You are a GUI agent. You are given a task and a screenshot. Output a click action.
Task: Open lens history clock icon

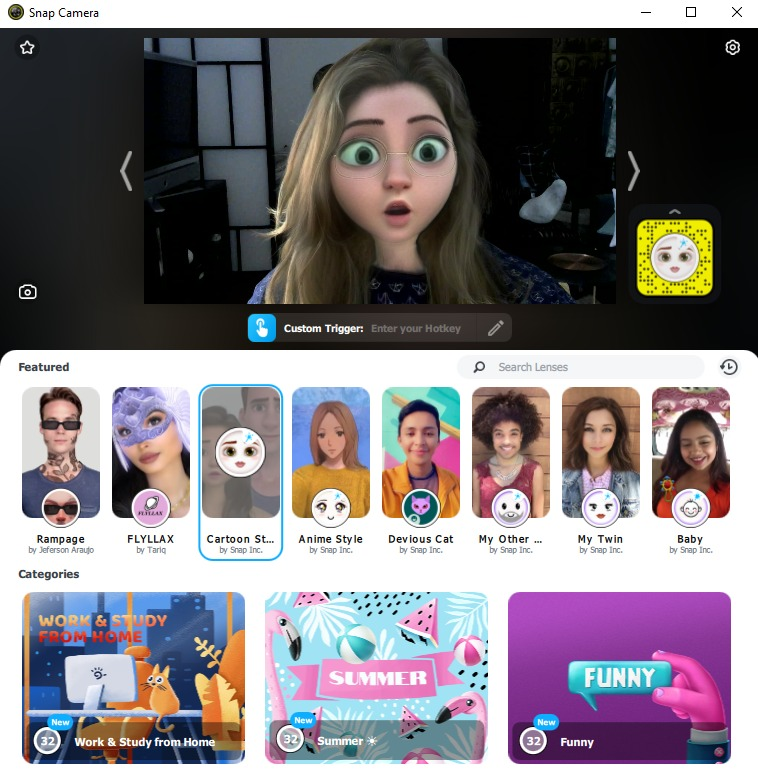tap(729, 367)
